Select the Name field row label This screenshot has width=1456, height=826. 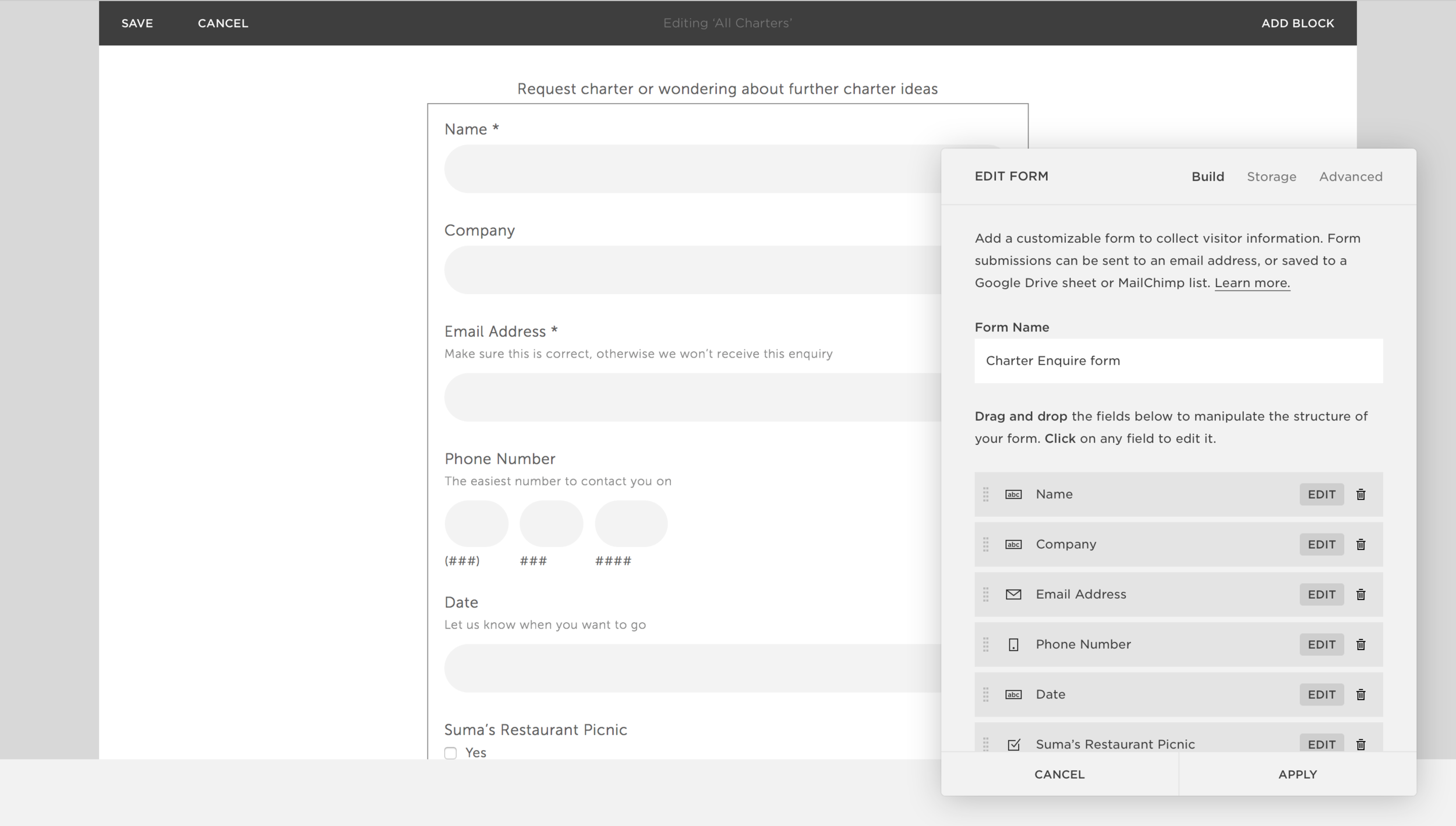1054,494
